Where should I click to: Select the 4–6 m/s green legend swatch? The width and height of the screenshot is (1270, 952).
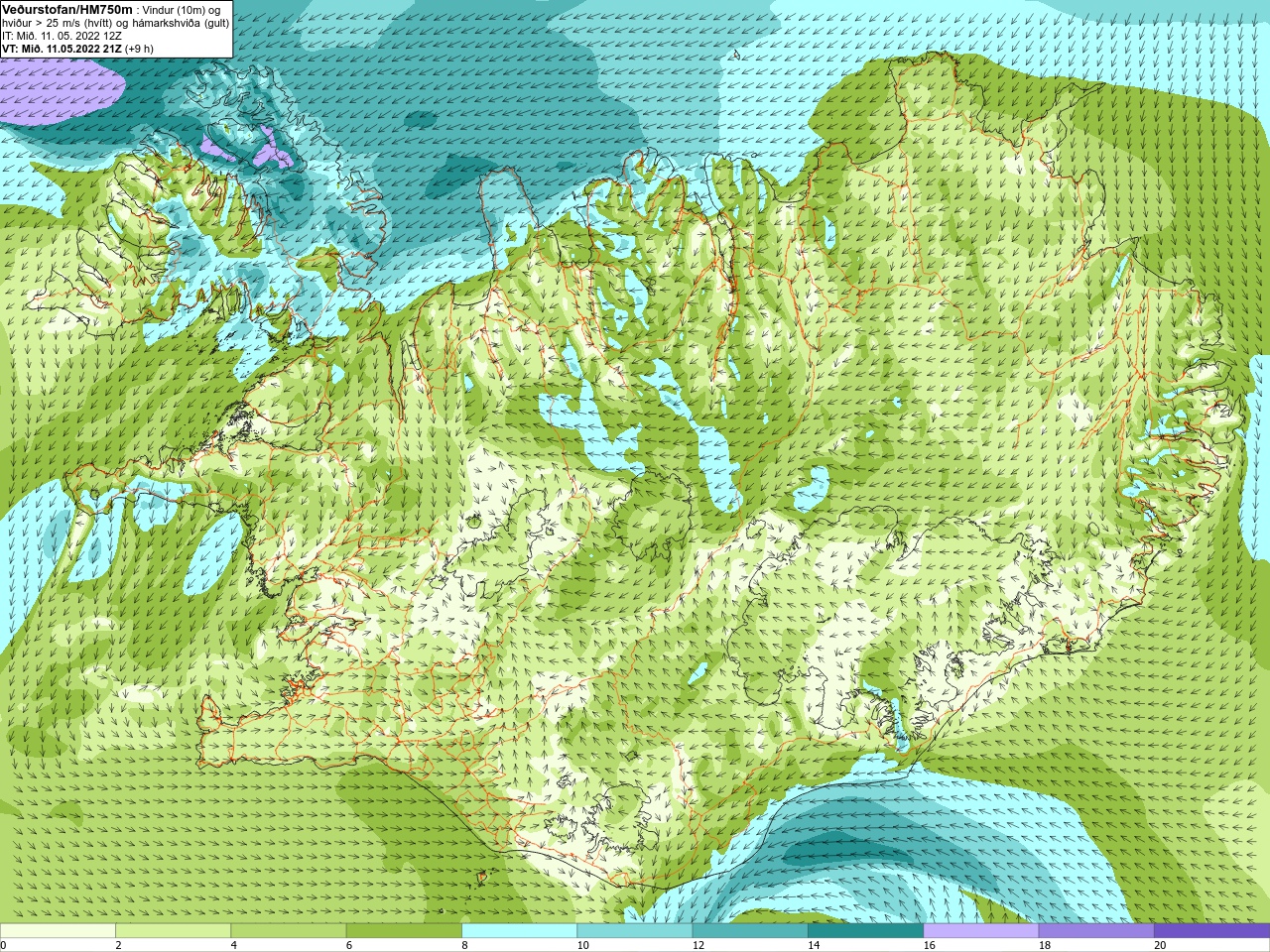tap(288, 931)
